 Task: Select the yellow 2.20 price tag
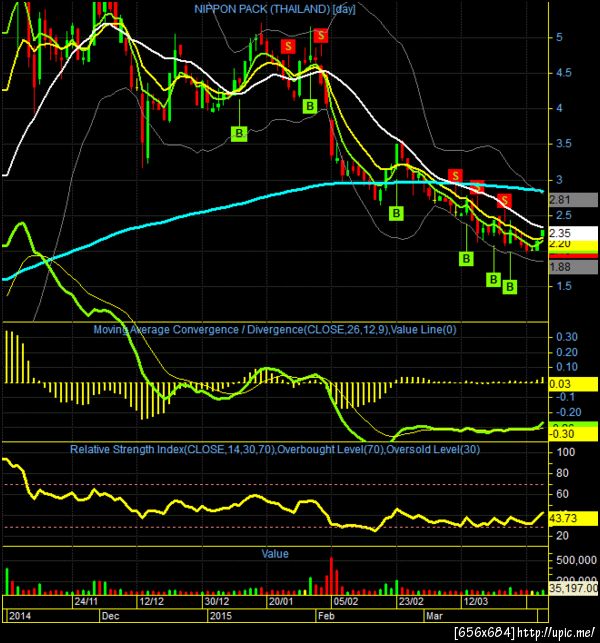click(573, 245)
